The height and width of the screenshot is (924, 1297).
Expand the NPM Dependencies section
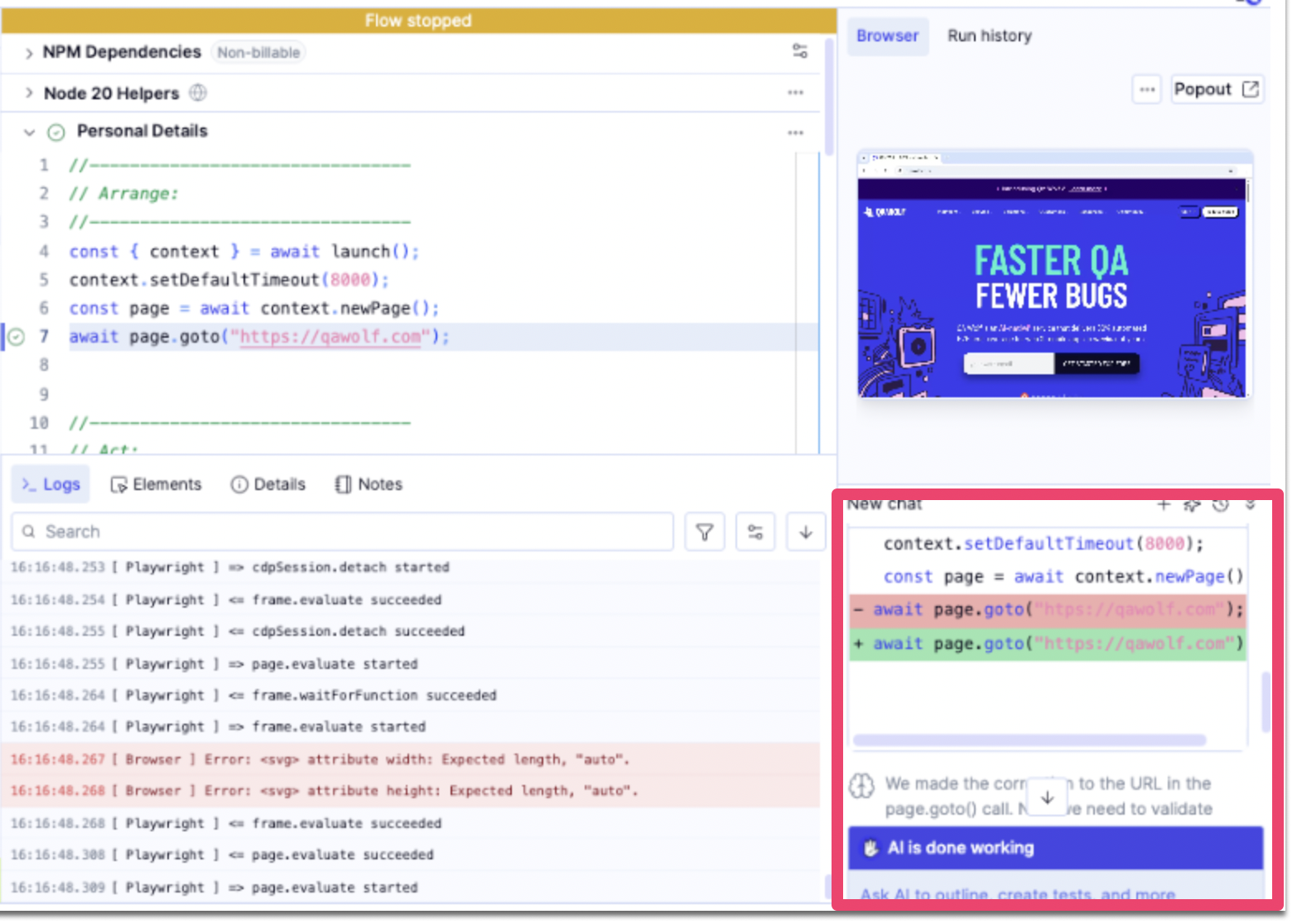pyautogui.click(x=29, y=53)
